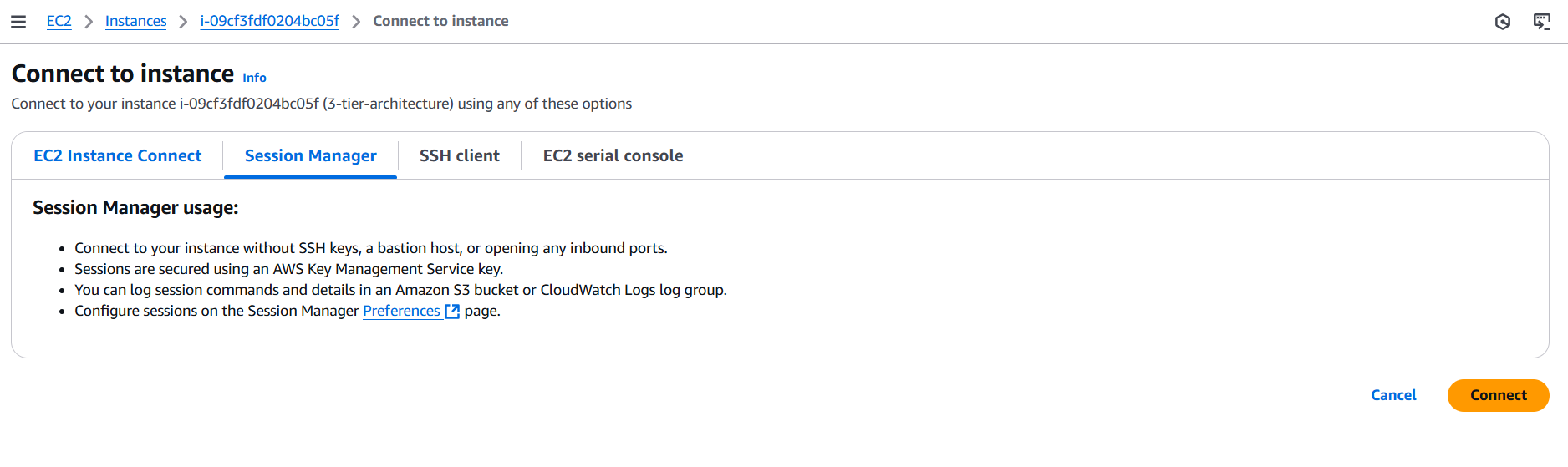This screenshot has width=1568, height=467.
Task: Select the Session Manager tab
Action: click(x=310, y=155)
